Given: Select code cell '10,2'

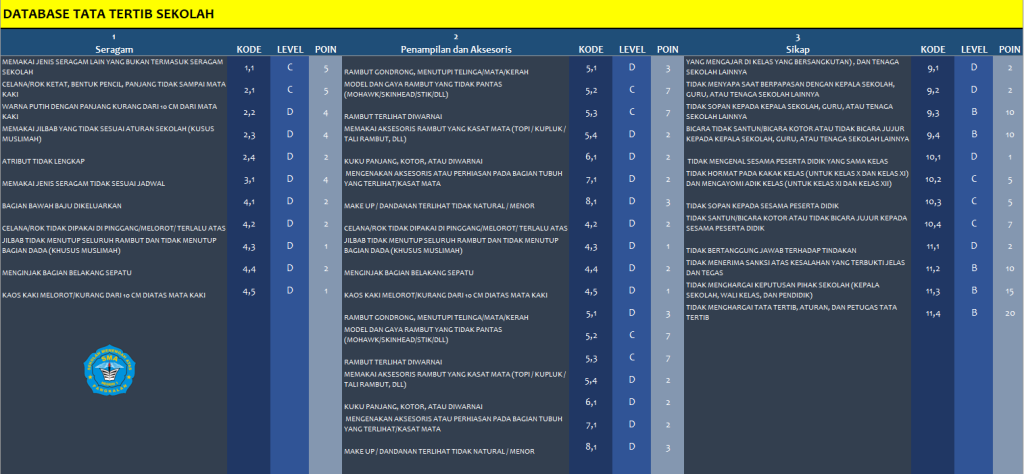Looking at the screenshot, I should [933, 179].
